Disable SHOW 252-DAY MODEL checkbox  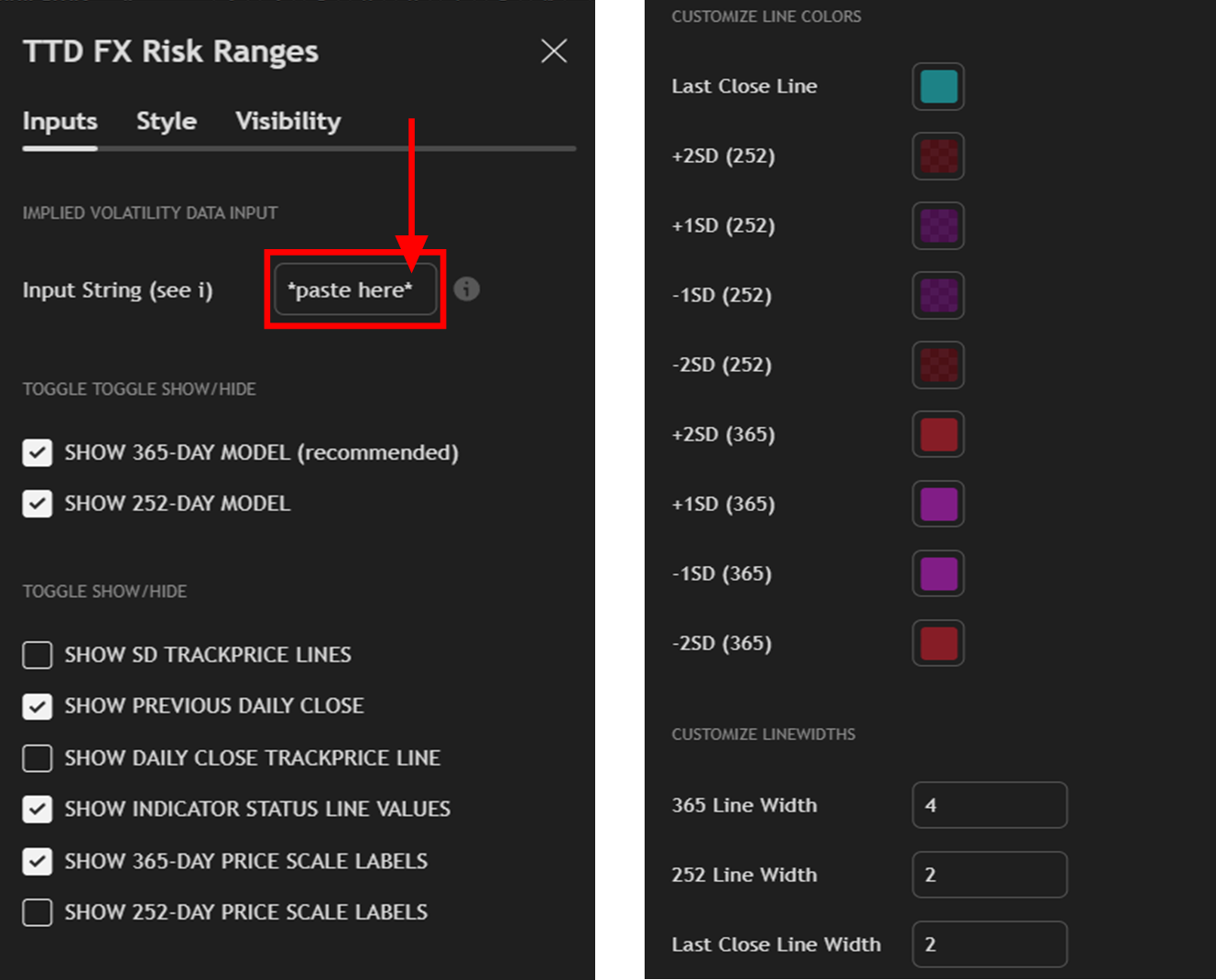pyautogui.click(x=38, y=504)
